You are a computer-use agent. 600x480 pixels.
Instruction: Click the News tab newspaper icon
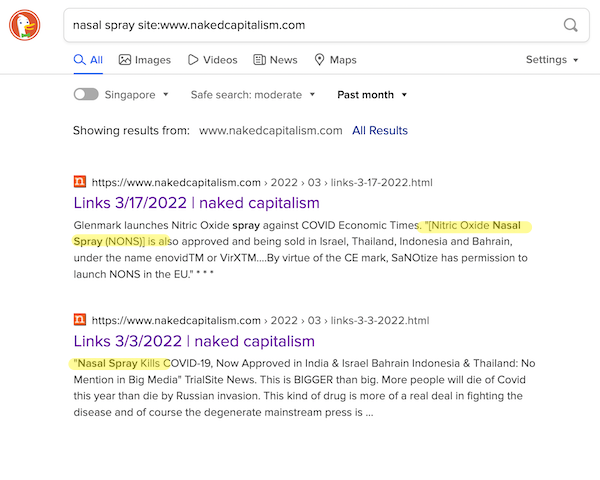259,60
